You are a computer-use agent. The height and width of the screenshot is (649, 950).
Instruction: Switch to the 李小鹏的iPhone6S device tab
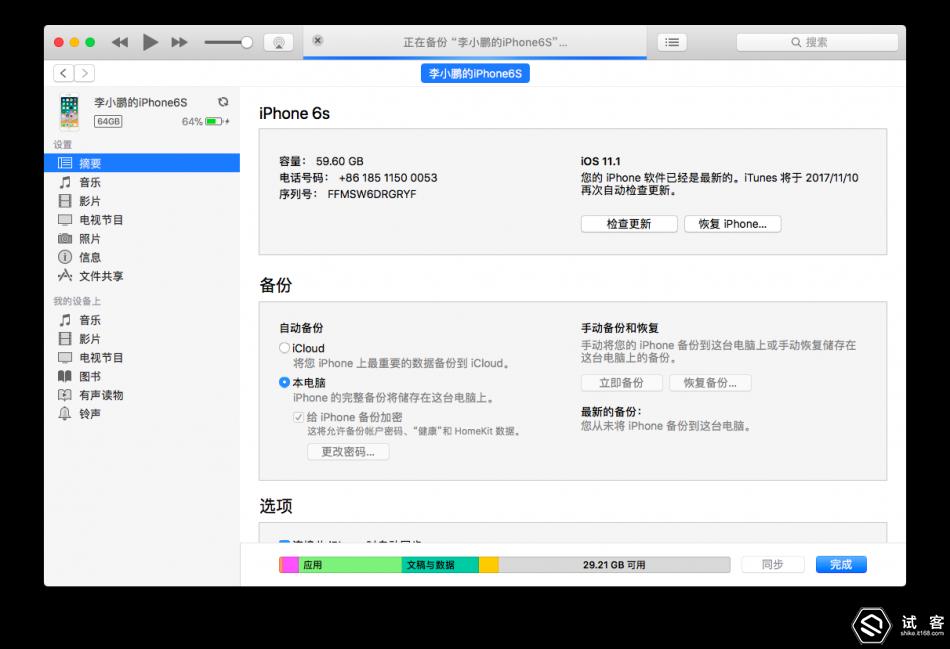[x=472, y=73]
